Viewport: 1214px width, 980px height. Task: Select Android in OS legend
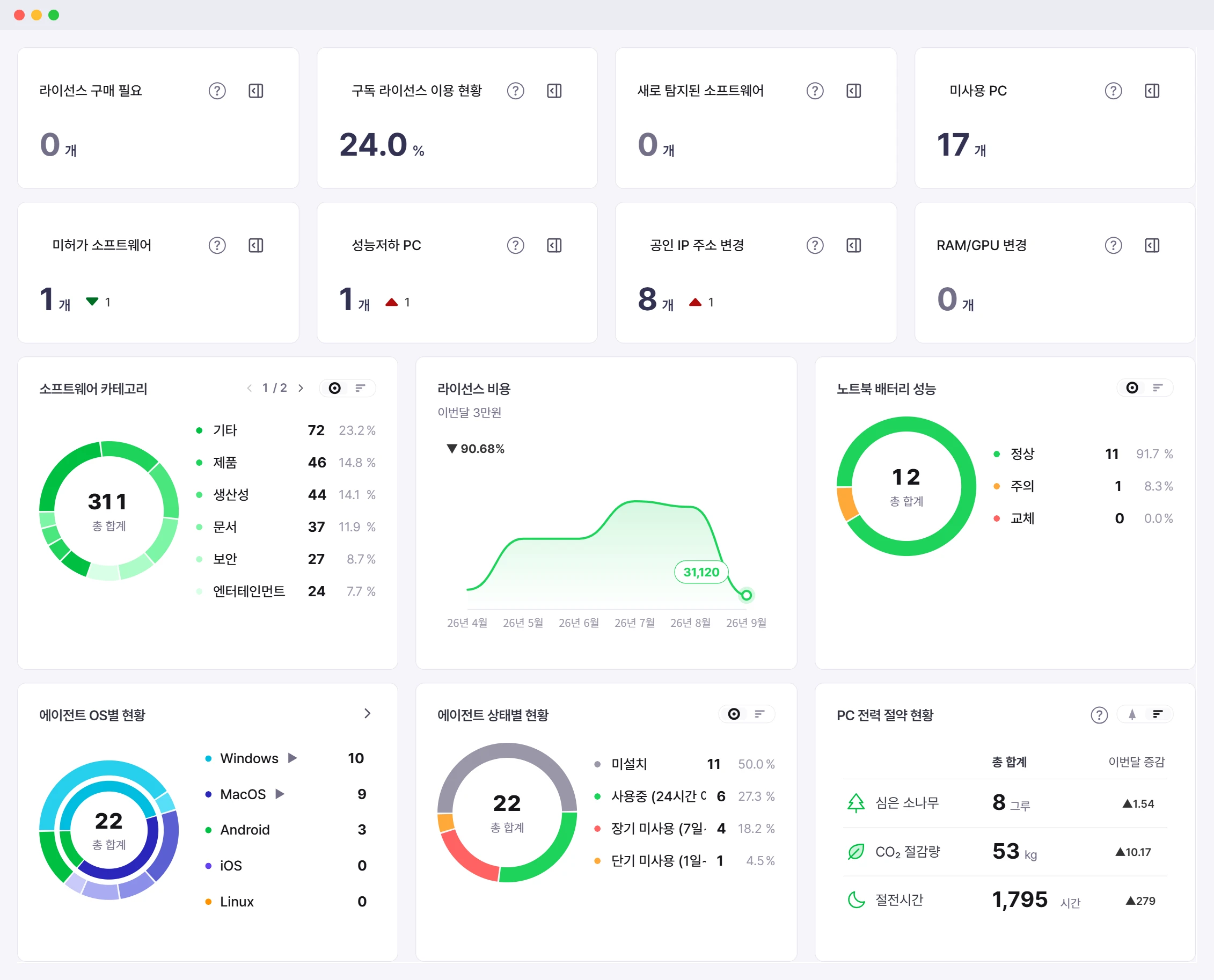coord(286,830)
